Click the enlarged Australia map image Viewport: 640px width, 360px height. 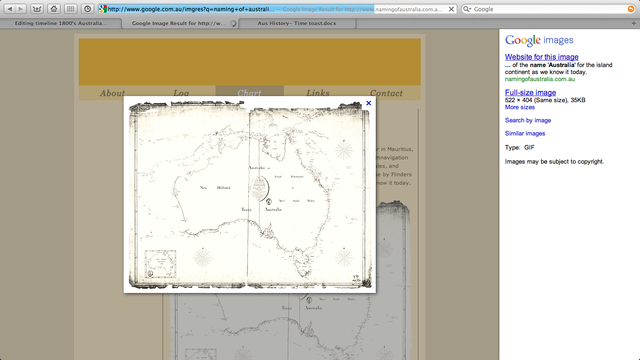pyautogui.click(x=250, y=195)
